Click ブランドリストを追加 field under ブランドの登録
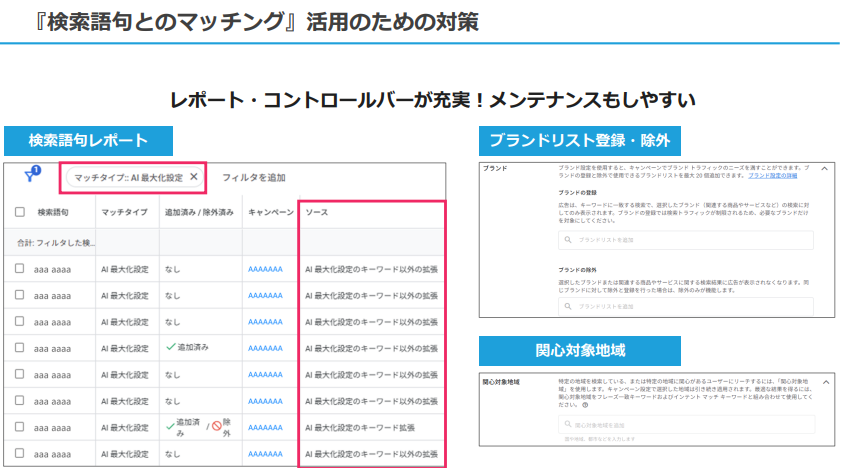This screenshot has height=468, width=853. pyautogui.click(x=685, y=240)
